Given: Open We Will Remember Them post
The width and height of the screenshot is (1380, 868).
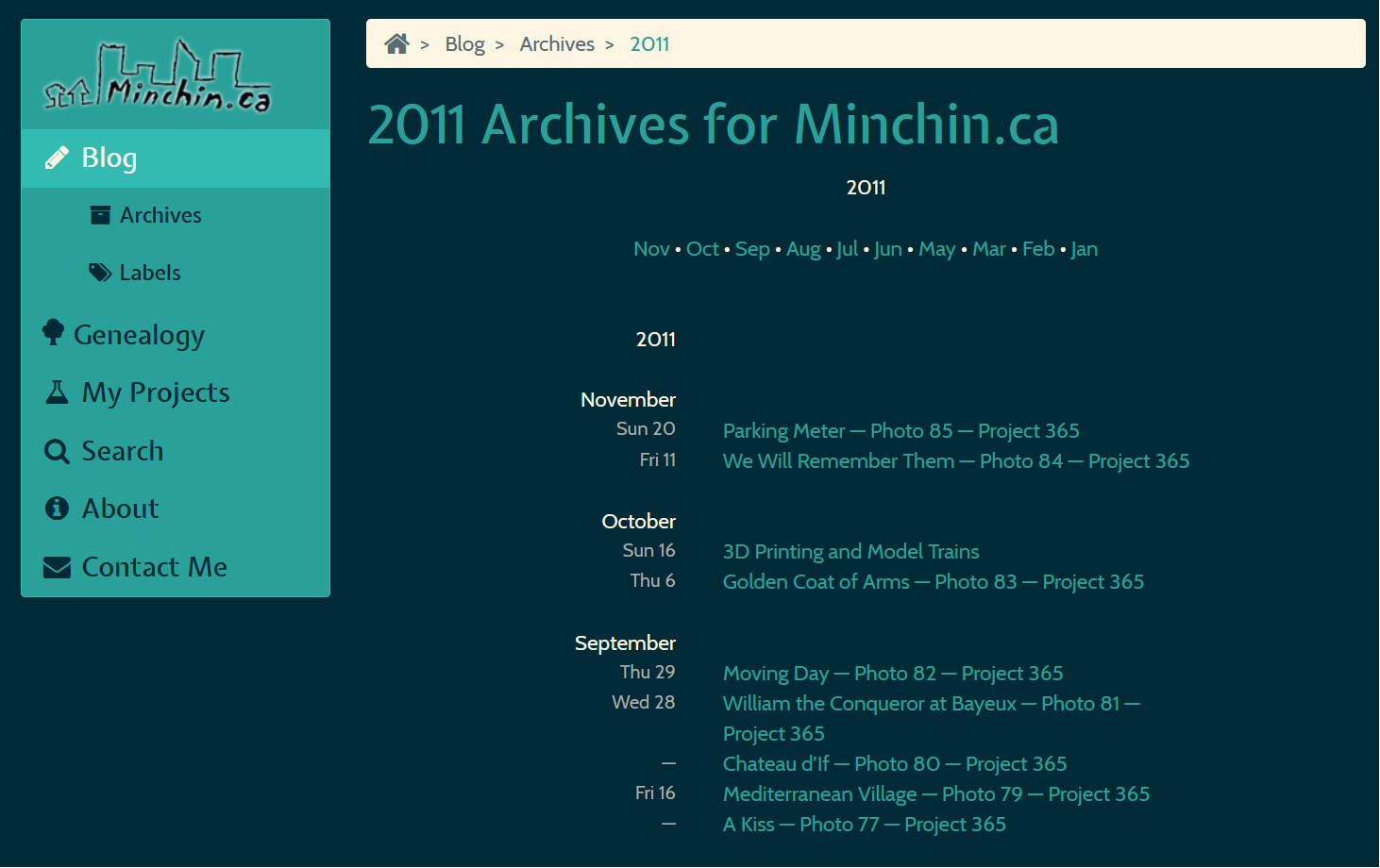Looking at the screenshot, I should [956, 461].
